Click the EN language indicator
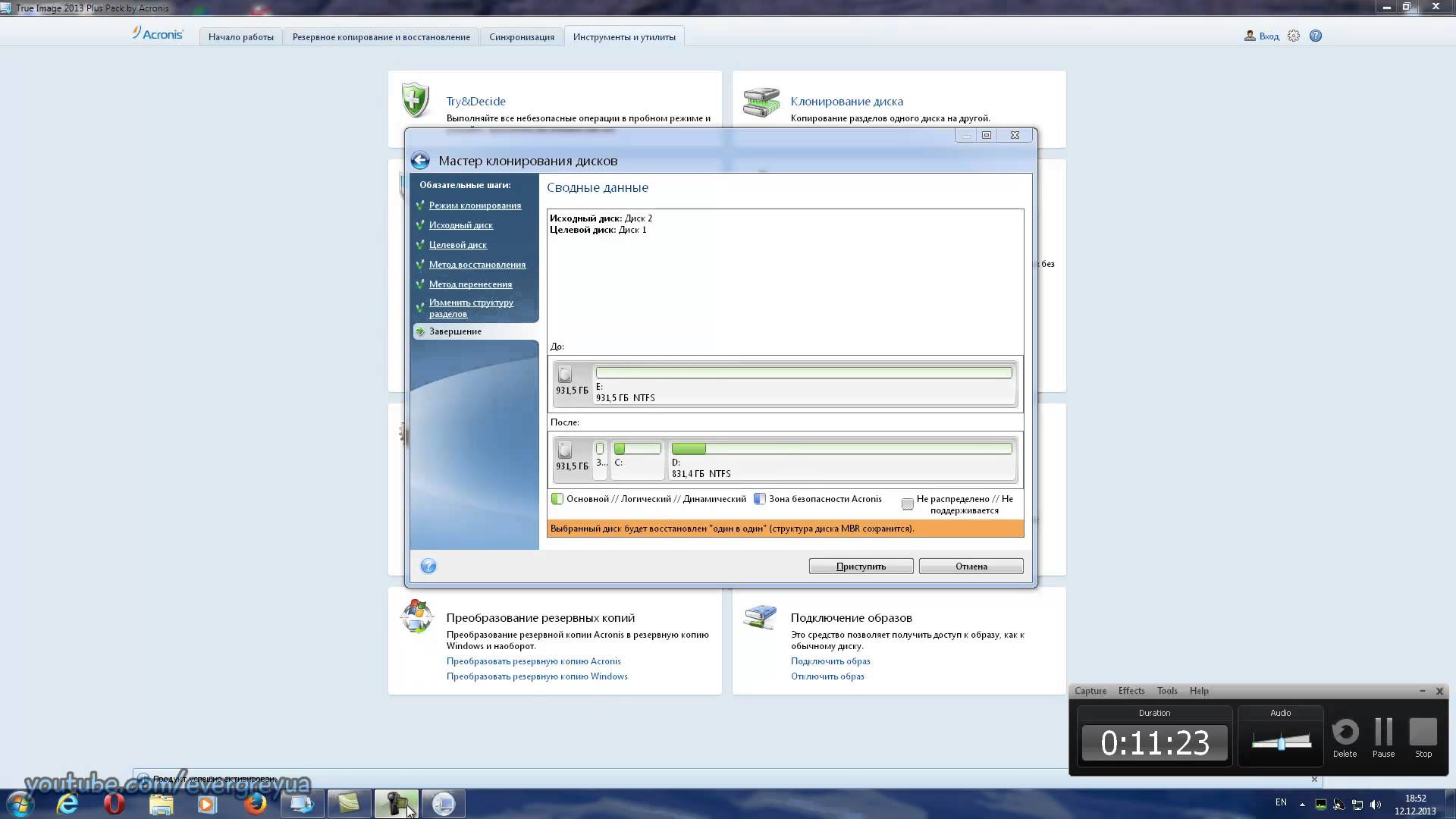 pos(1281,802)
